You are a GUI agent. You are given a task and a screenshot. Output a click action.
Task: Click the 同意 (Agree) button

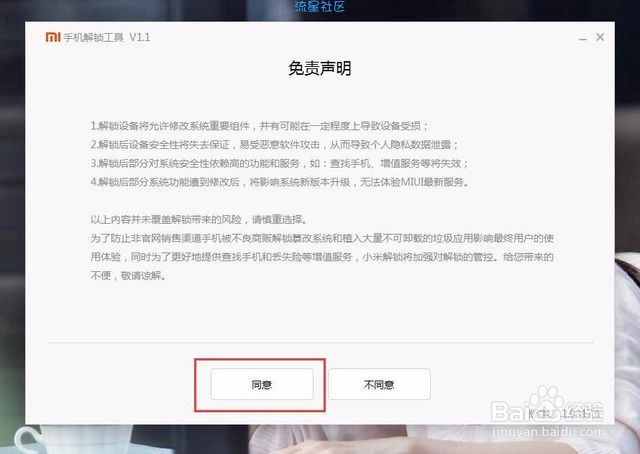click(262, 384)
